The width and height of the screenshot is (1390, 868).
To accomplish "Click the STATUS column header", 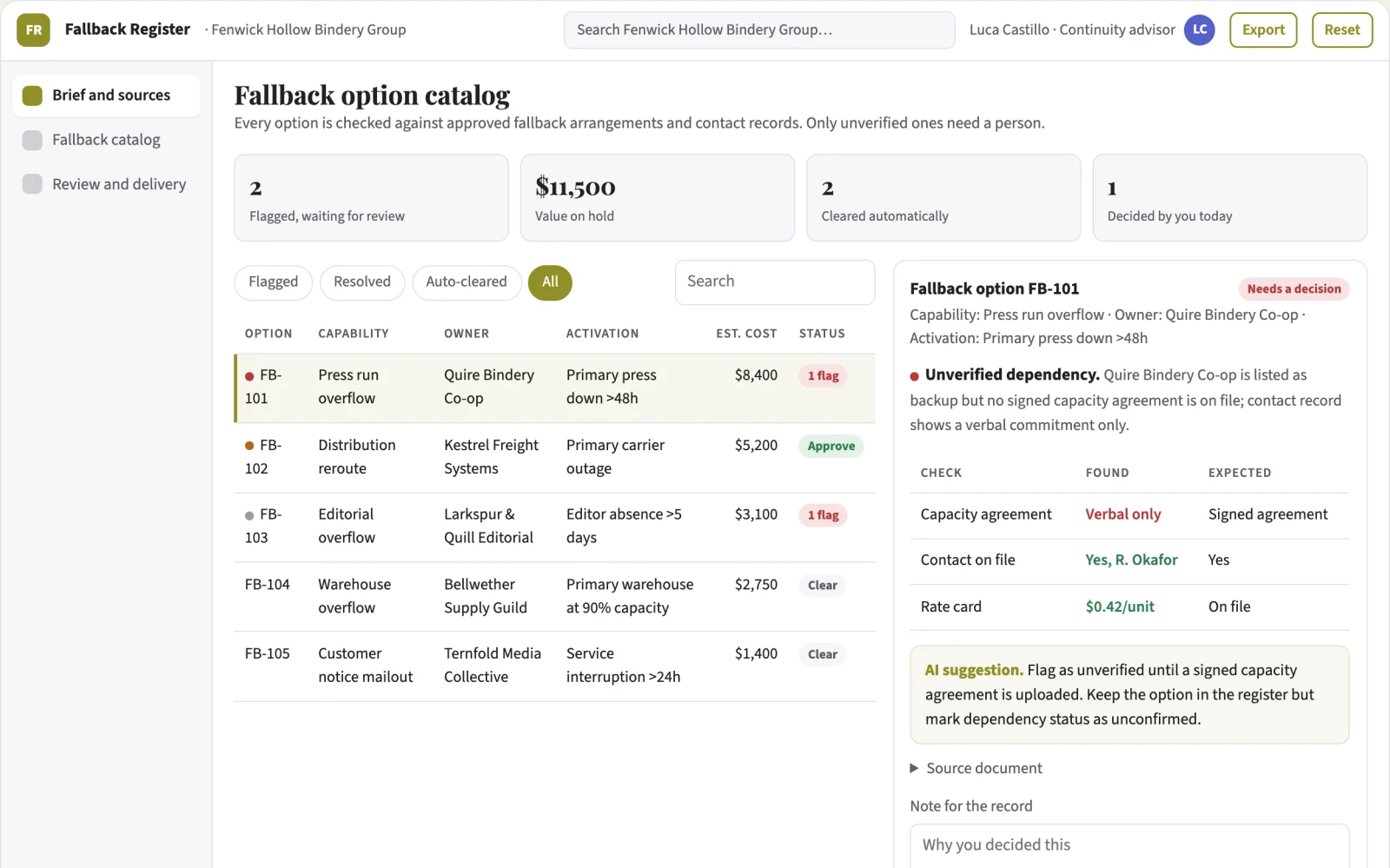I will (x=822, y=334).
